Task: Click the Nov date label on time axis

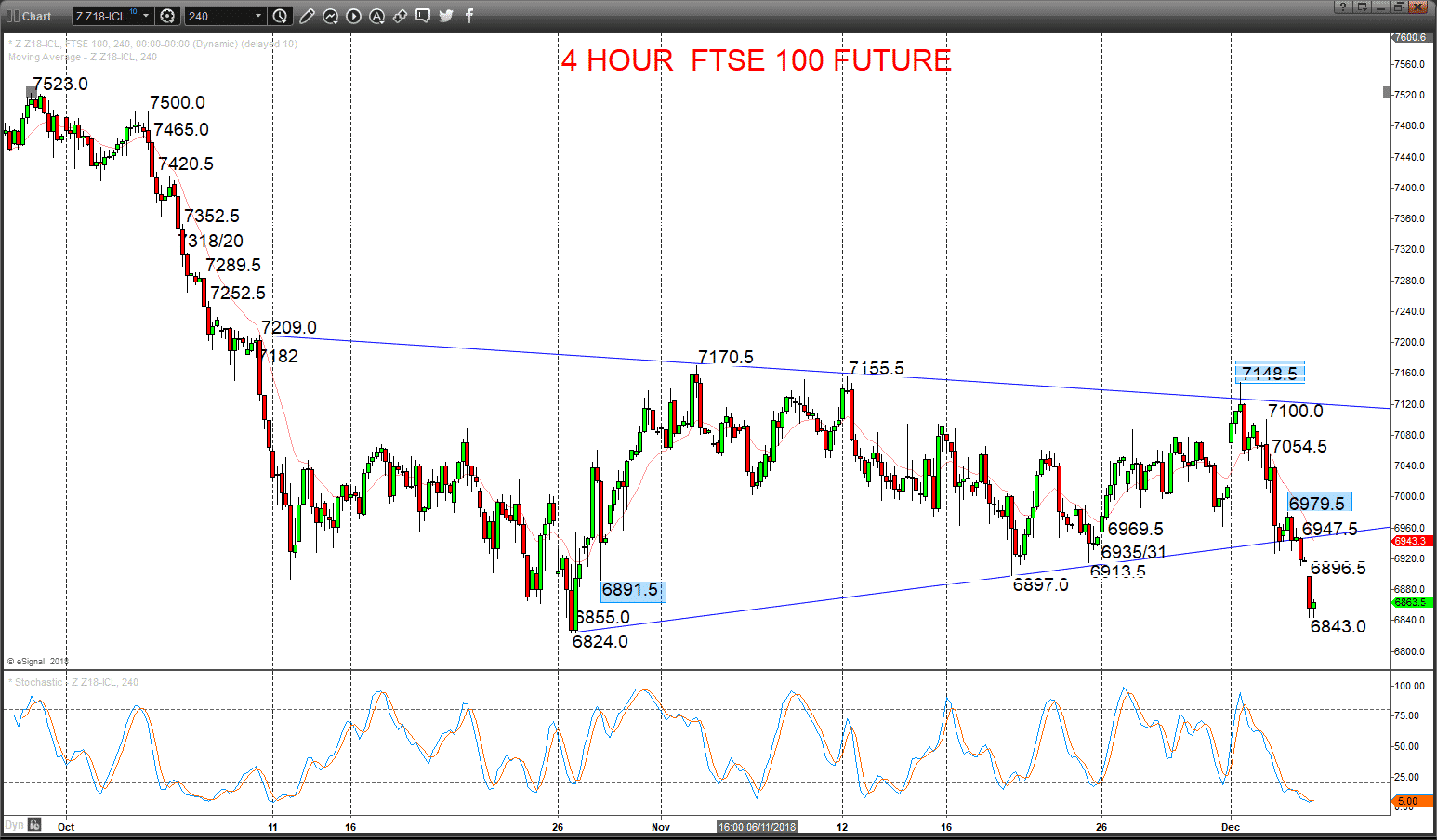Action: tap(661, 826)
